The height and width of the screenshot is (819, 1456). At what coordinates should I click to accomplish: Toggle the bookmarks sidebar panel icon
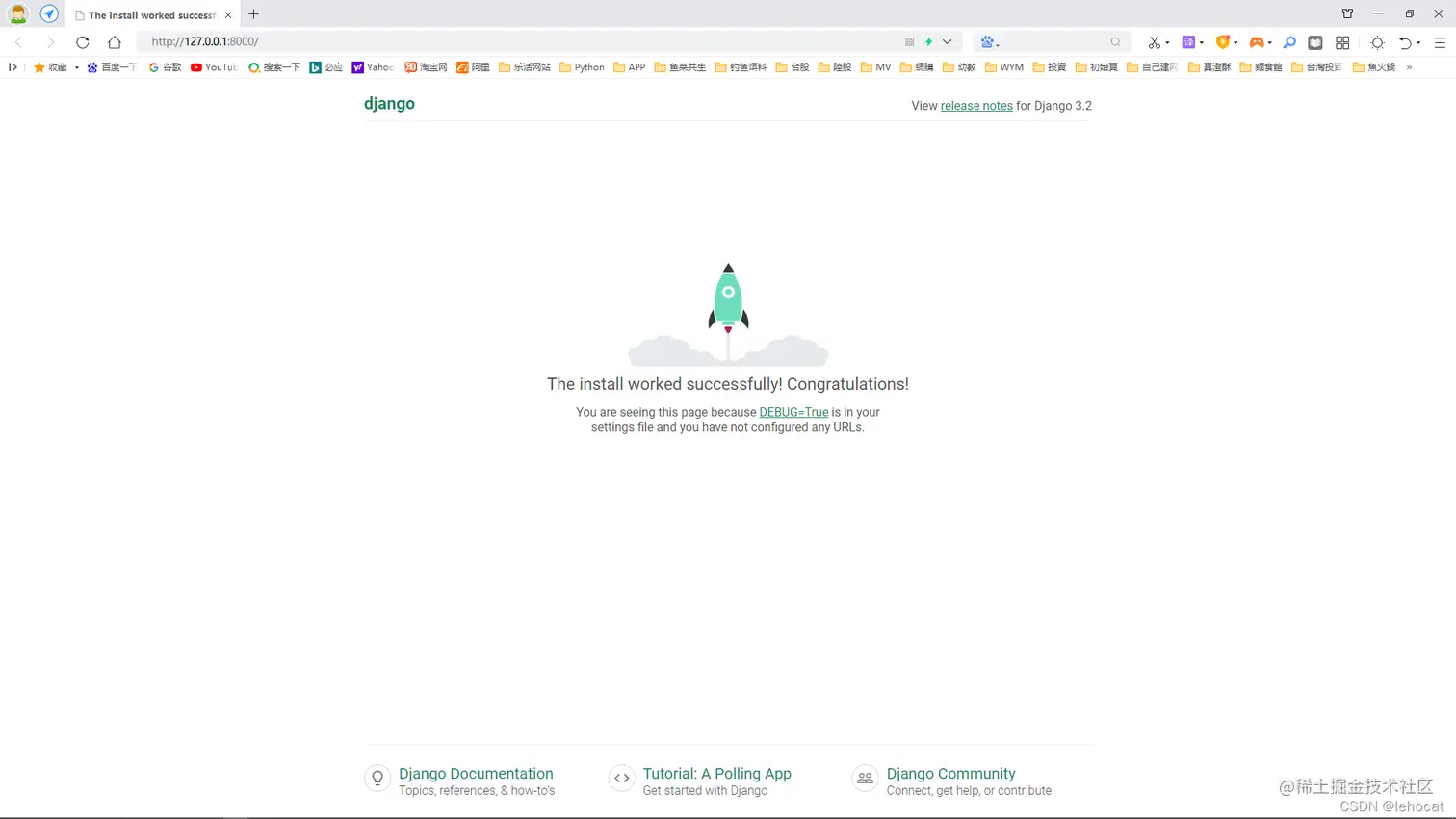coord(13,67)
